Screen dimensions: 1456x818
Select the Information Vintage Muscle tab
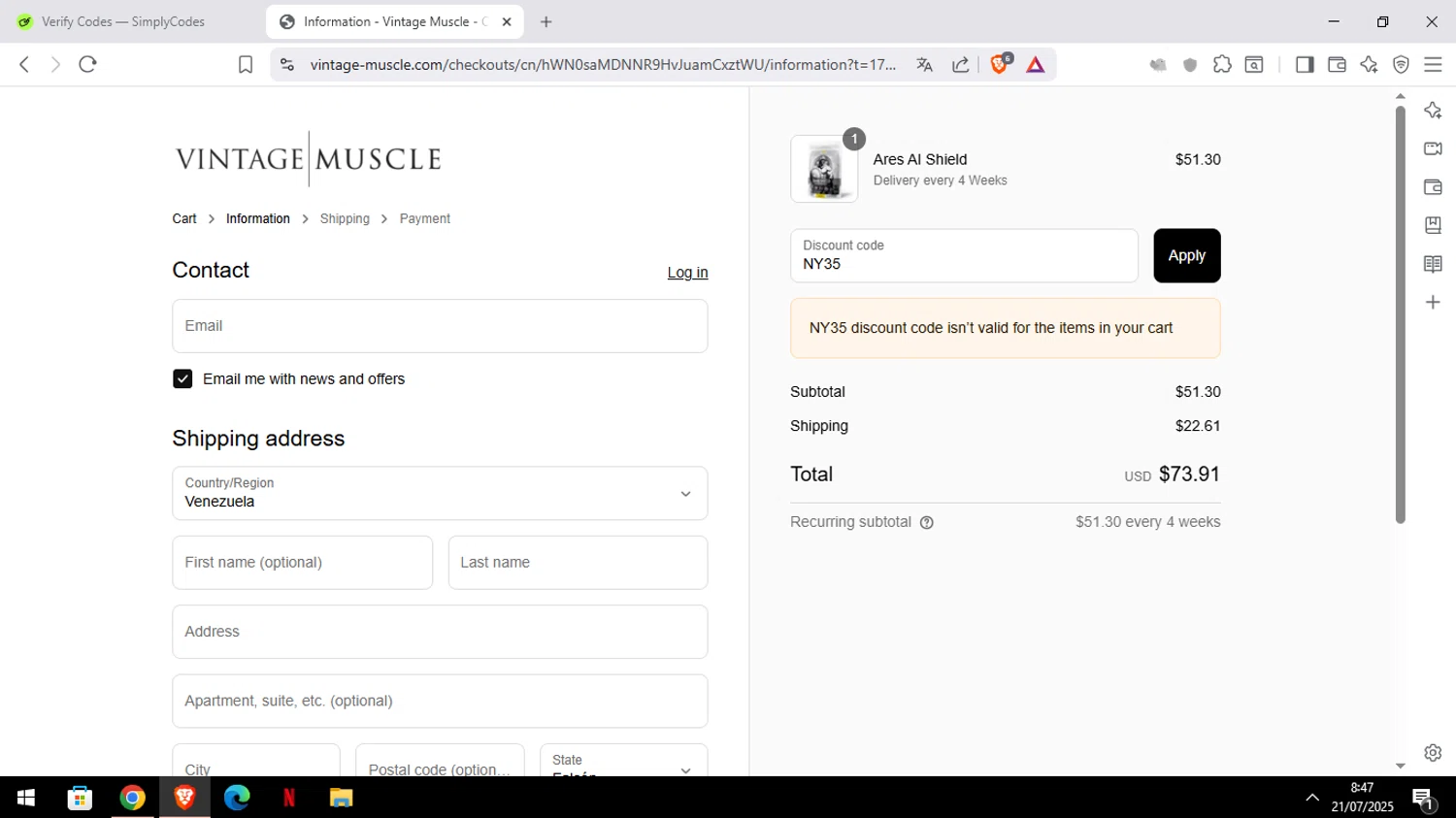point(393,21)
